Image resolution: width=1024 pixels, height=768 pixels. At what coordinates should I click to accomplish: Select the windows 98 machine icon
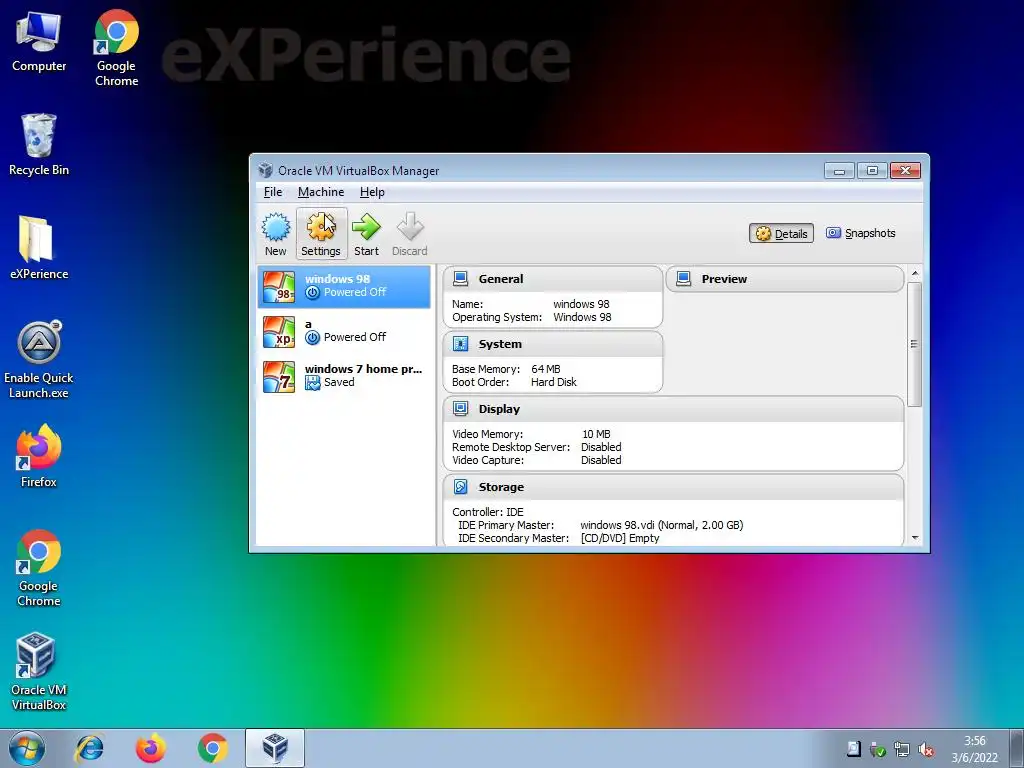pos(279,286)
